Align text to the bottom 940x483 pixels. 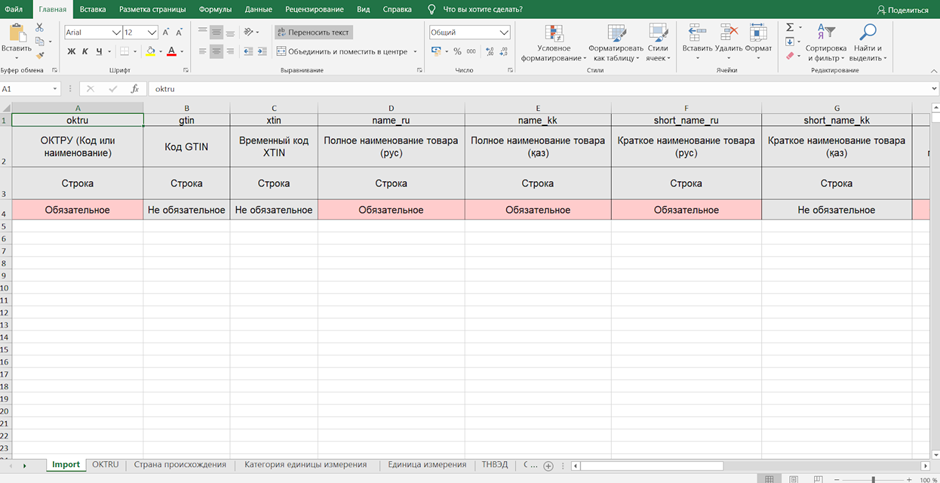click(229, 32)
